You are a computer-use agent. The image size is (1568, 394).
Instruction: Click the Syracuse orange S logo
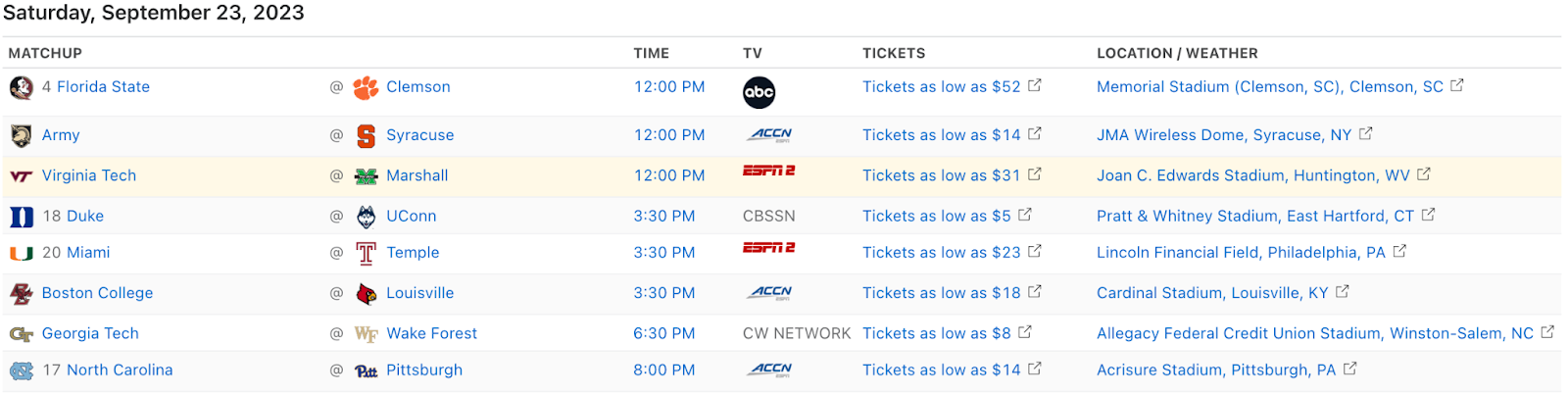click(366, 136)
